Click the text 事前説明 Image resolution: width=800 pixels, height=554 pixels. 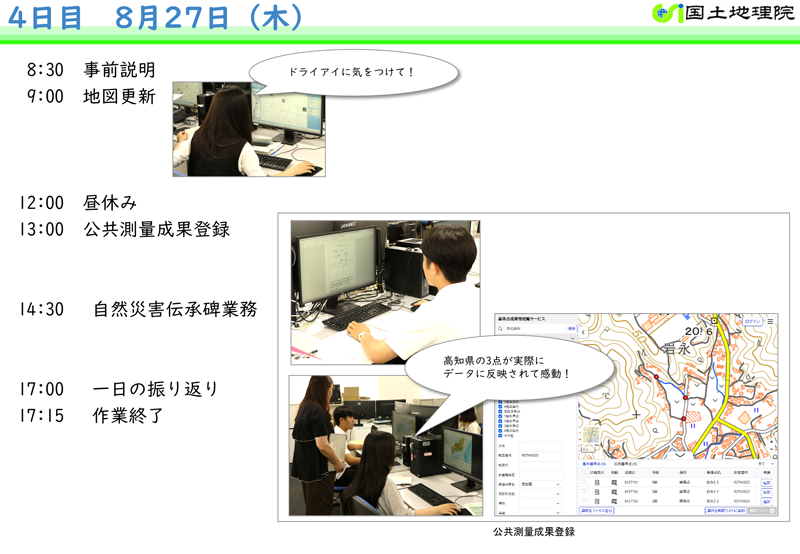[119, 70]
